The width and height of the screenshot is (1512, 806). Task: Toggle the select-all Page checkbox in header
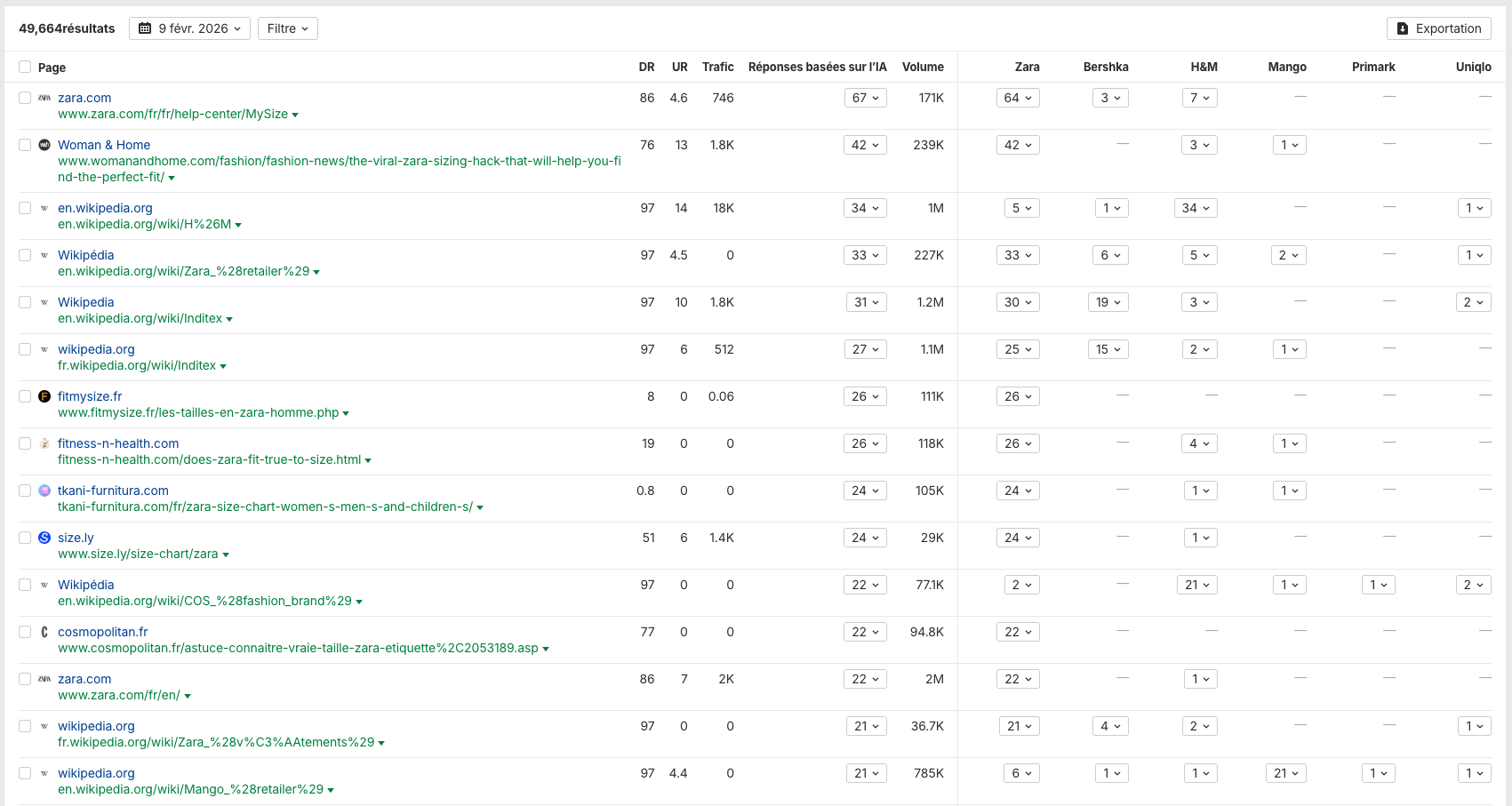25,67
